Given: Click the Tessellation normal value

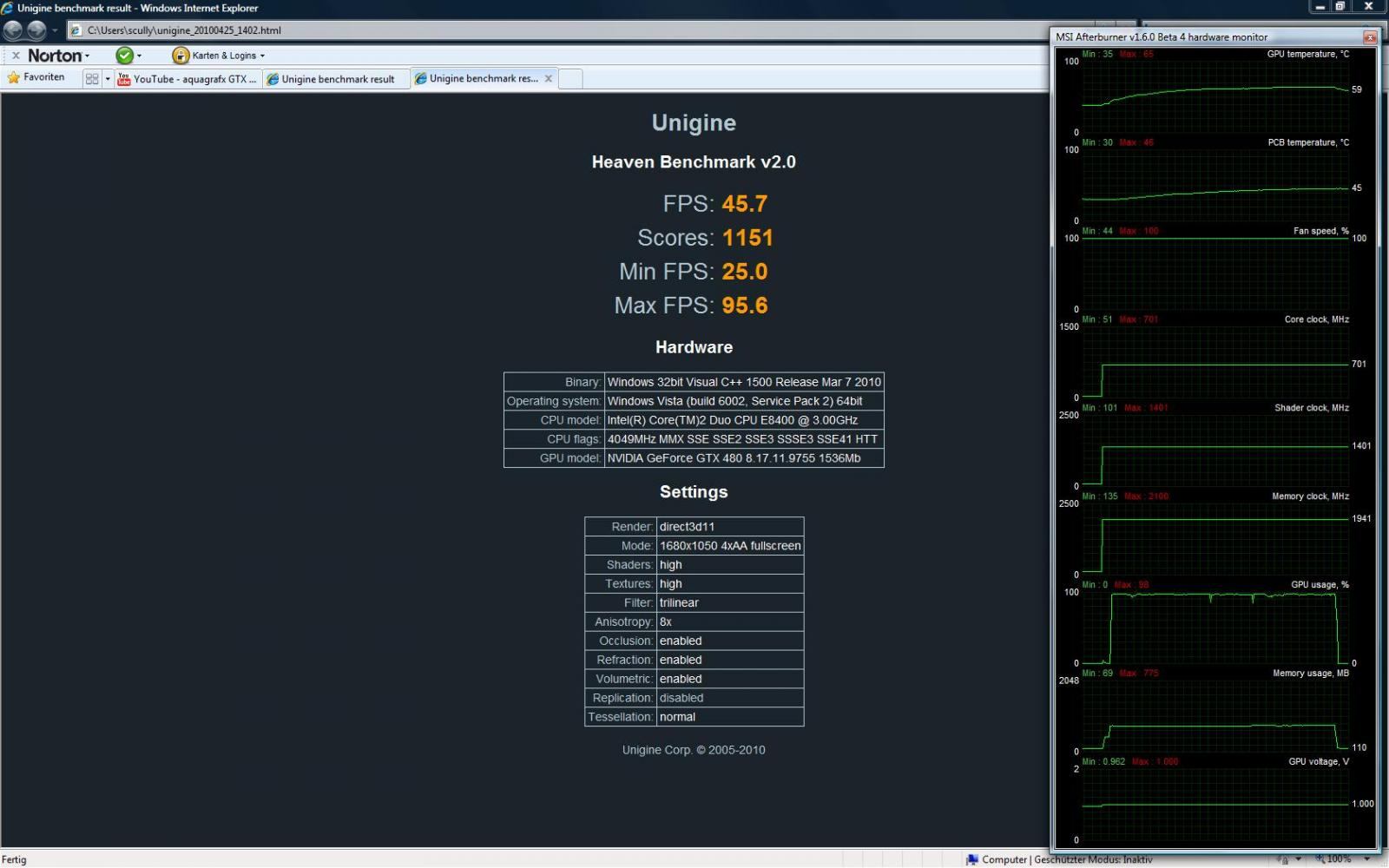Looking at the screenshot, I should pyautogui.click(x=730, y=718).
